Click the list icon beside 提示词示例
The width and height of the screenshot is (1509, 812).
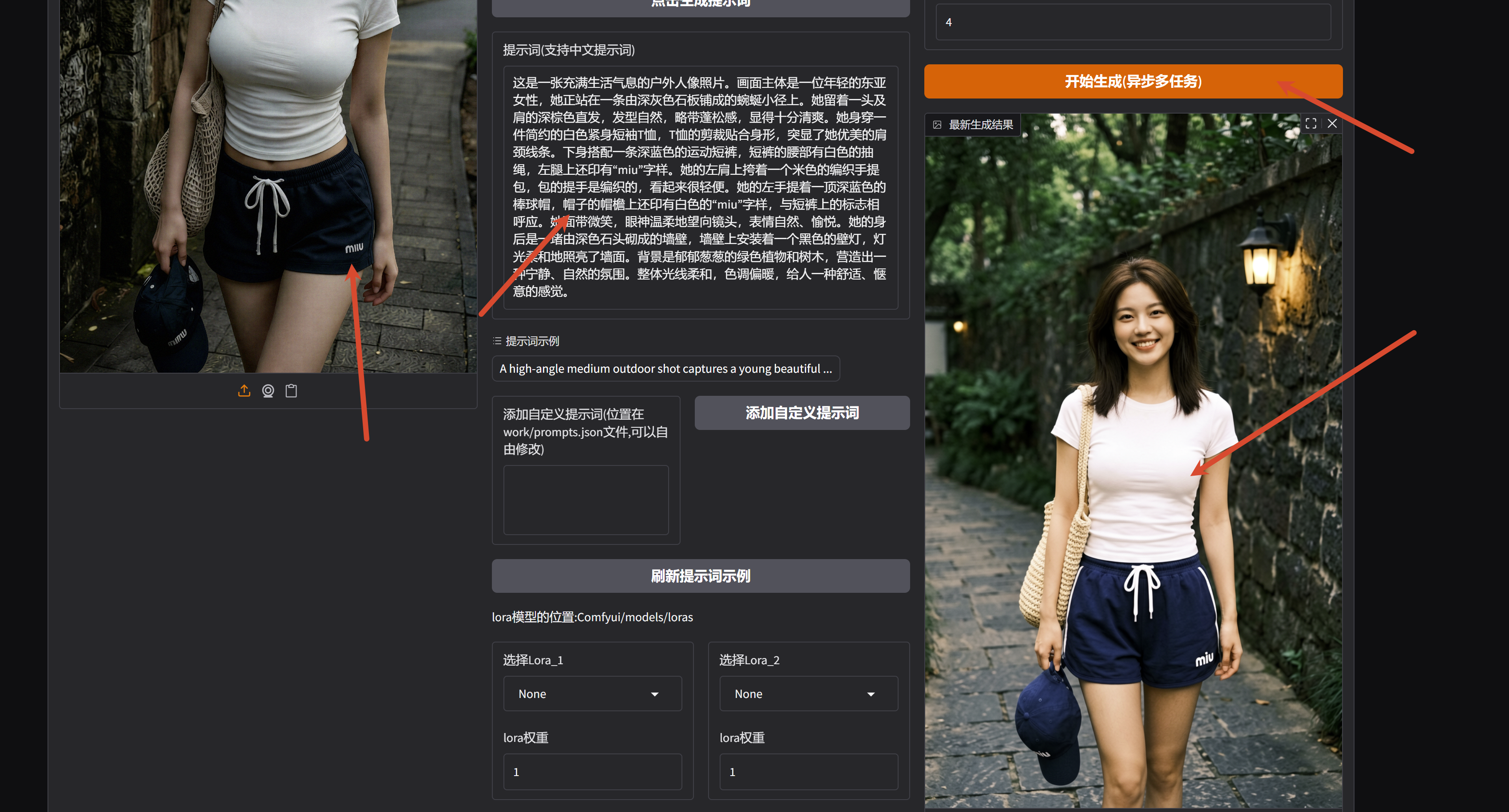point(497,341)
